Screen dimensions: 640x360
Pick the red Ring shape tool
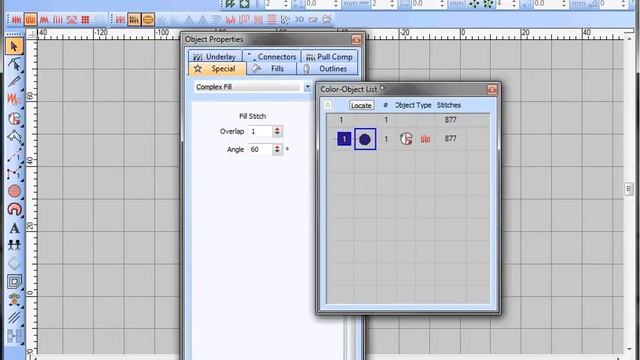14,209
